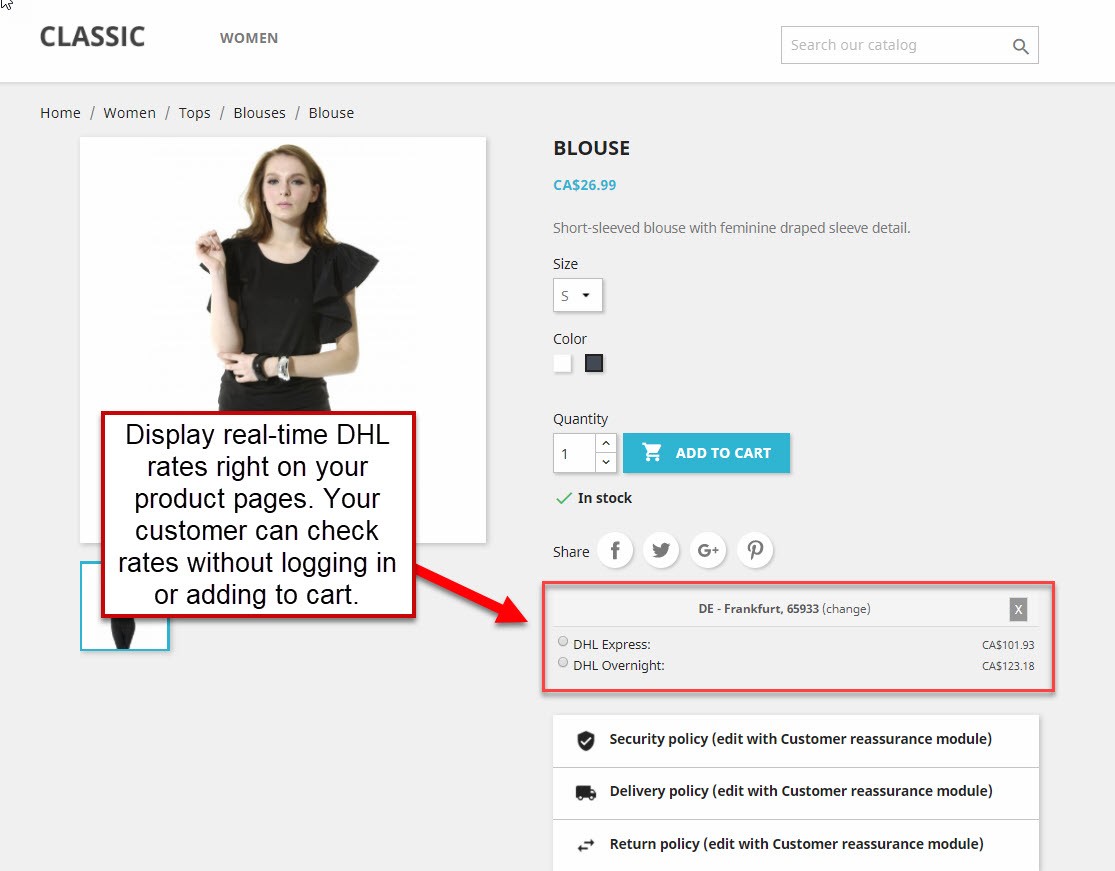Click Return policy text
This screenshot has height=871, width=1115.
click(796, 844)
